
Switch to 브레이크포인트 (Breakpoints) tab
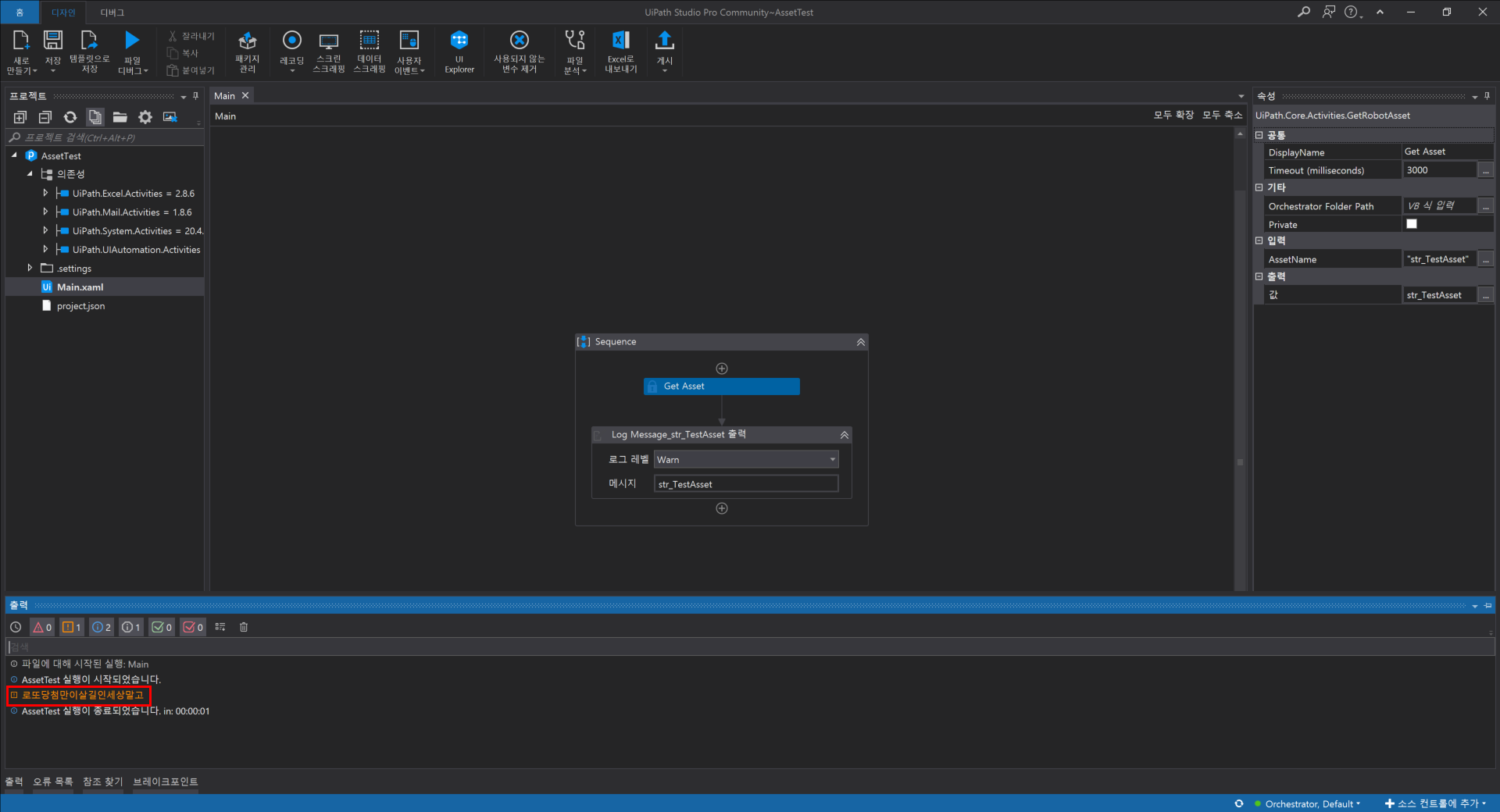click(166, 782)
